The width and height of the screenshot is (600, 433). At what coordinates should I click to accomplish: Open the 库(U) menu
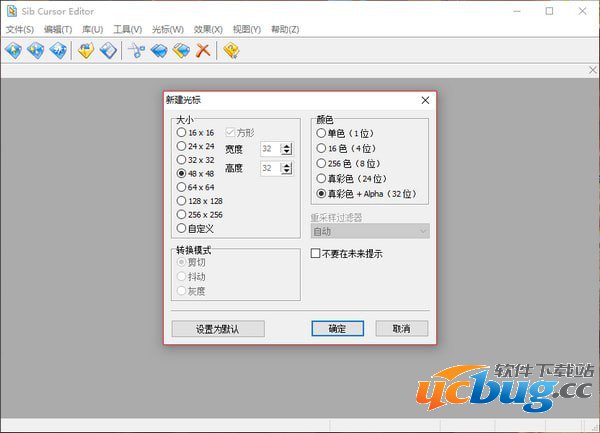pos(93,29)
